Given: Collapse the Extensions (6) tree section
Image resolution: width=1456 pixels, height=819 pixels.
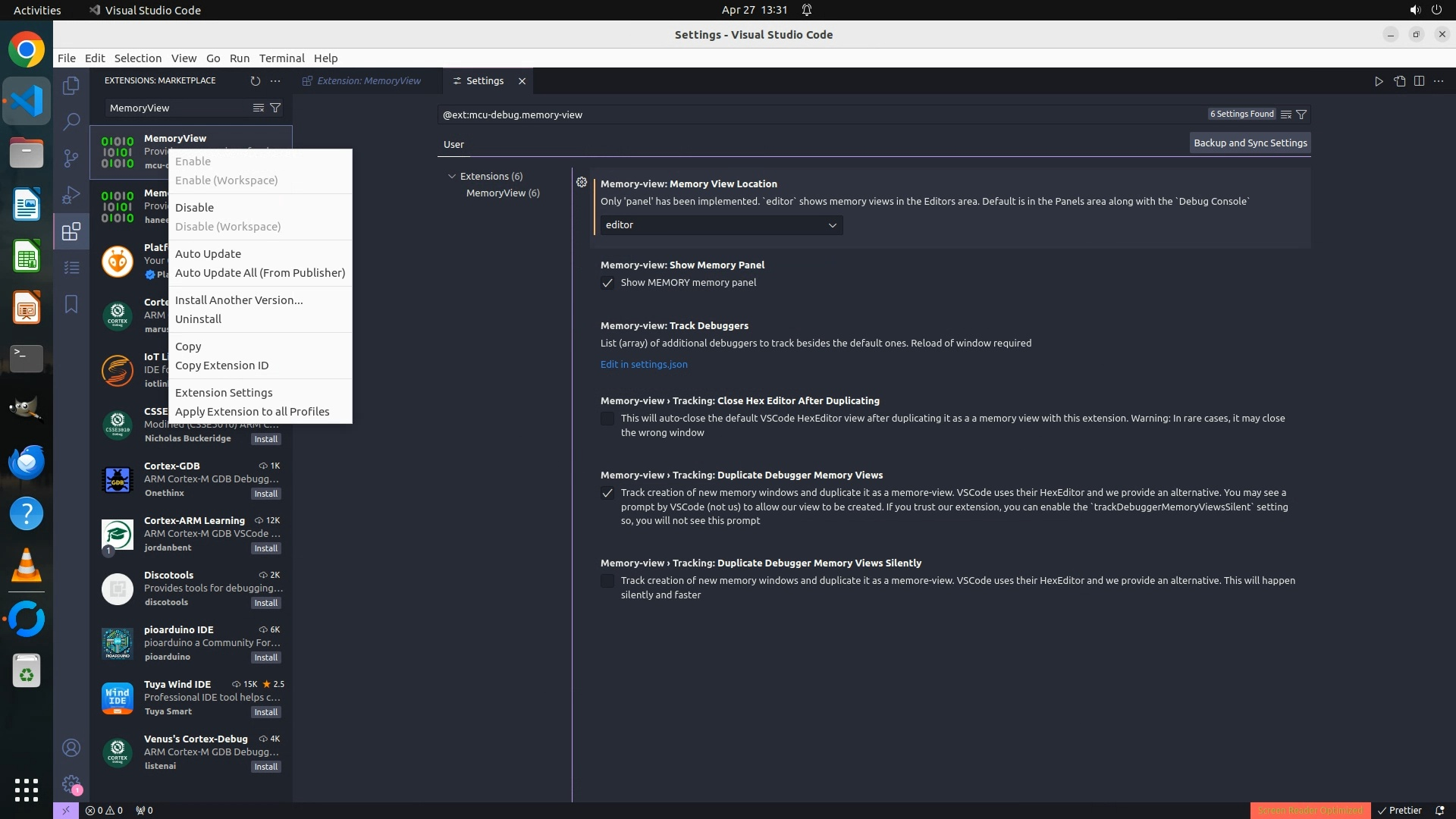Looking at the screenshot, I should (452, 176).
